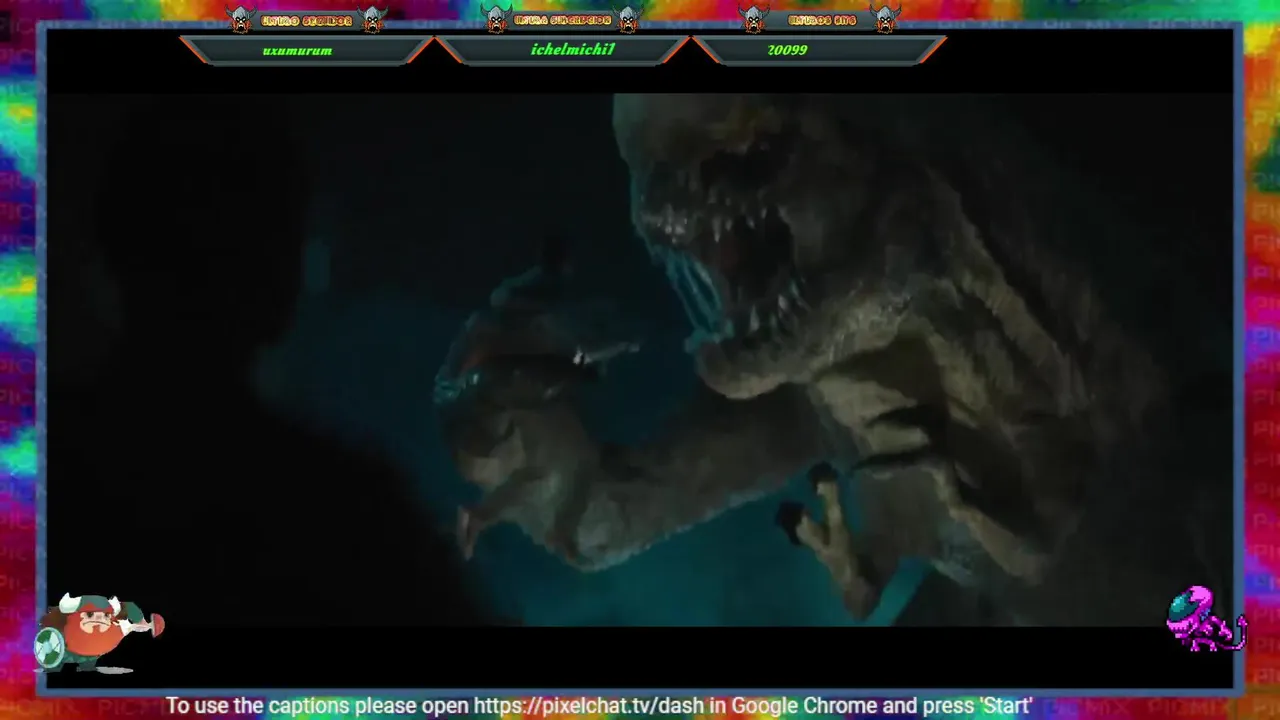Open the pixelchat.tv/dash link in the caption

click(x=590, y=706)
